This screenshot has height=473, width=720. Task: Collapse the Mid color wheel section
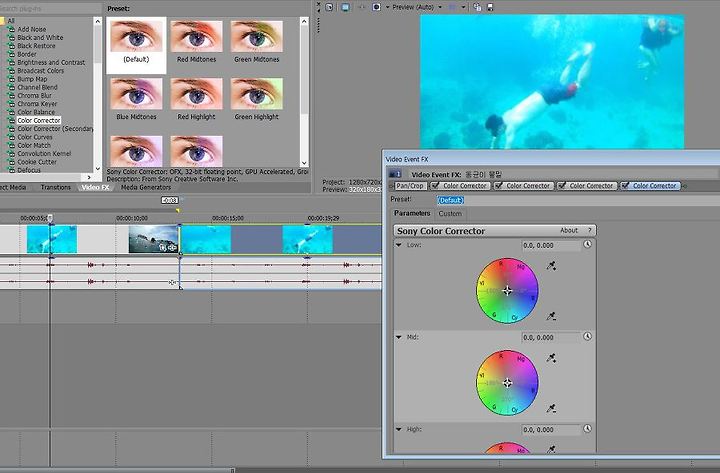(399, 337)
